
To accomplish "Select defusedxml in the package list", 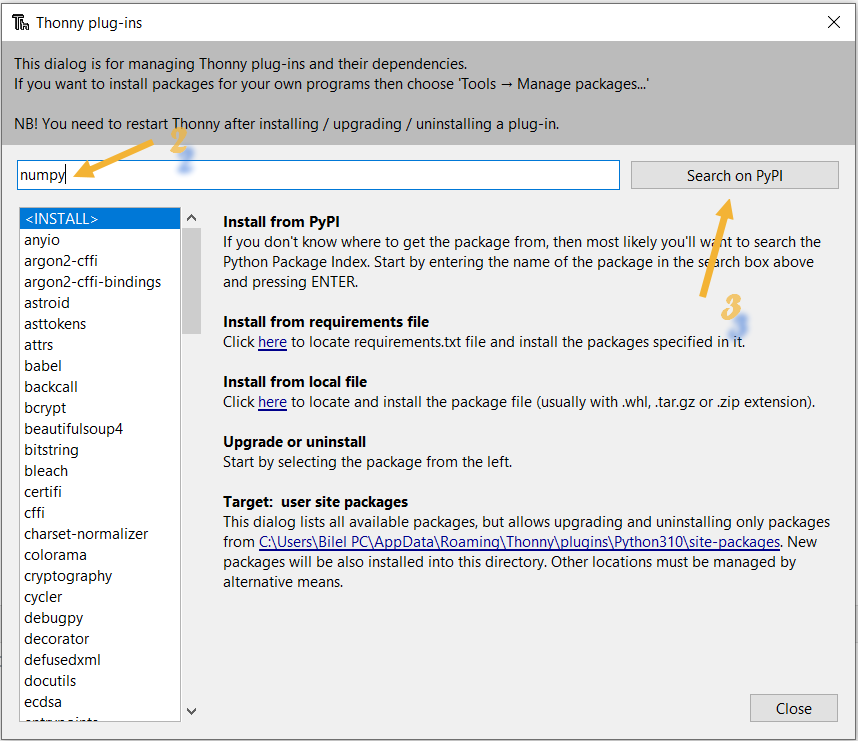I will point(100,659).
